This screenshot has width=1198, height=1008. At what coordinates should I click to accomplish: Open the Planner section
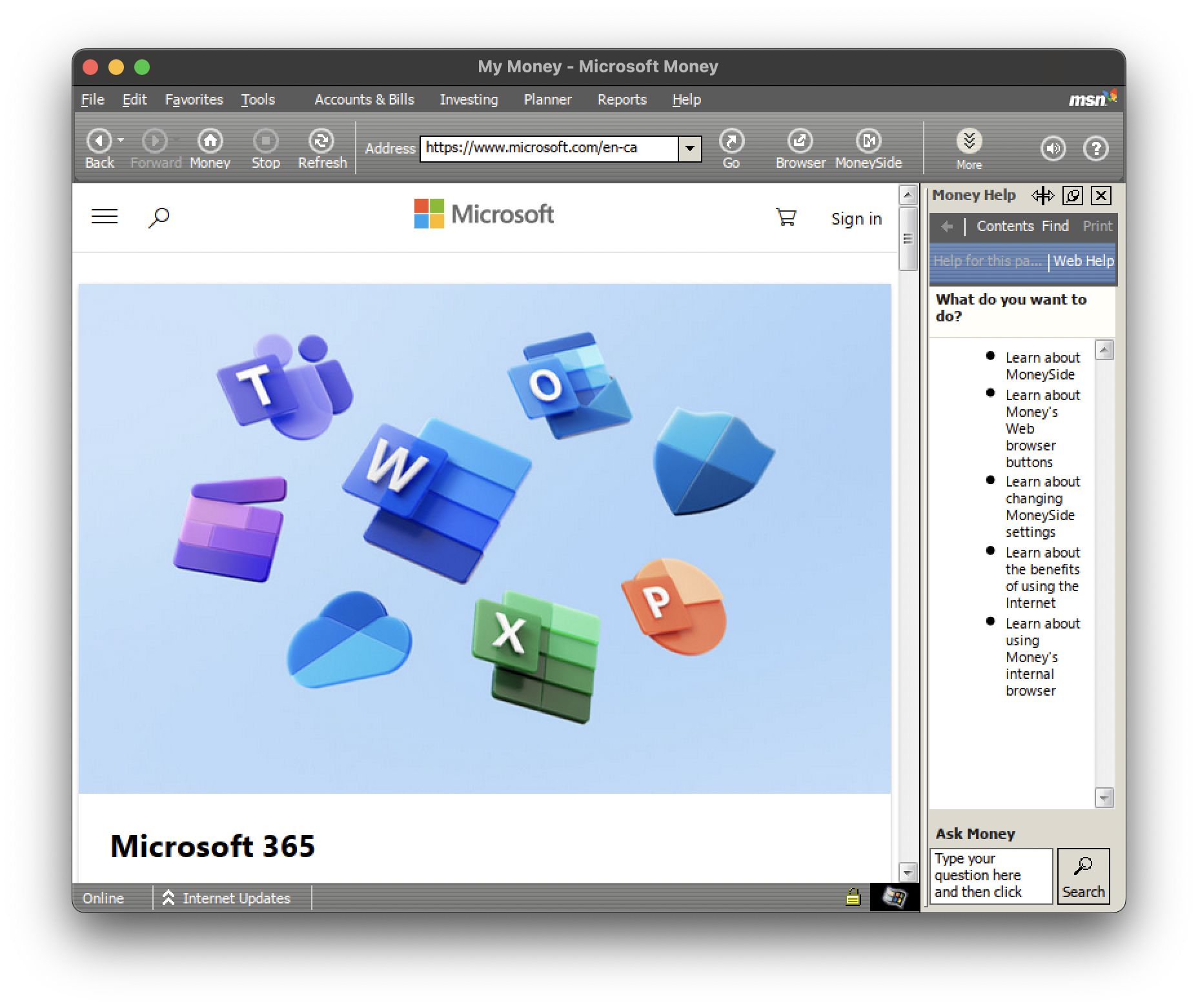coord(547,99)
